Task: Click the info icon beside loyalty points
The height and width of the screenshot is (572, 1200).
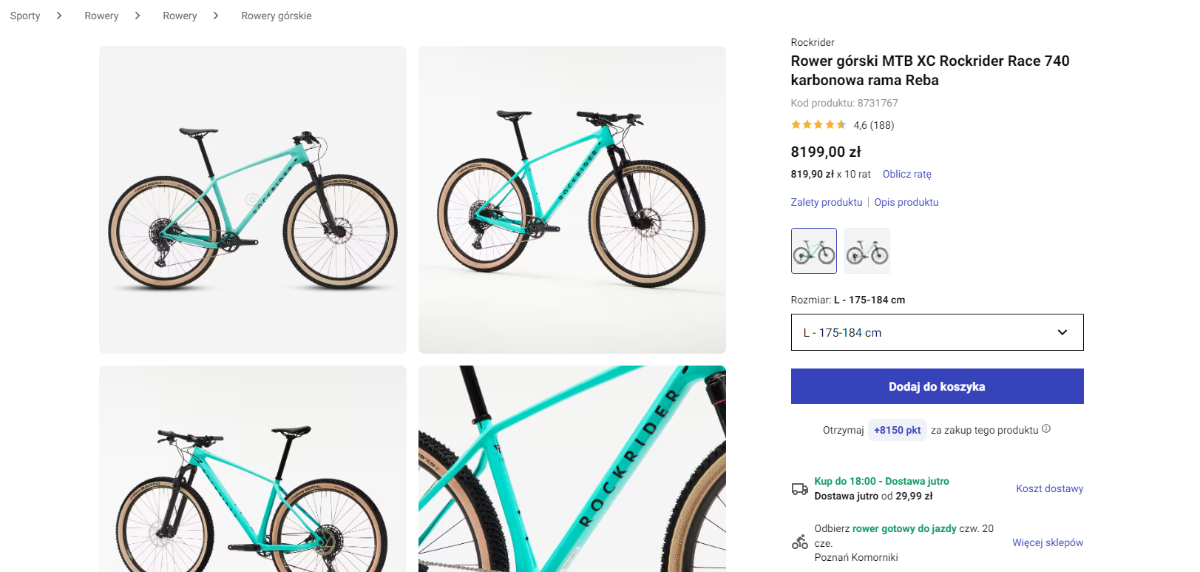Action: pyautogui.click(x=1046, y=429)
